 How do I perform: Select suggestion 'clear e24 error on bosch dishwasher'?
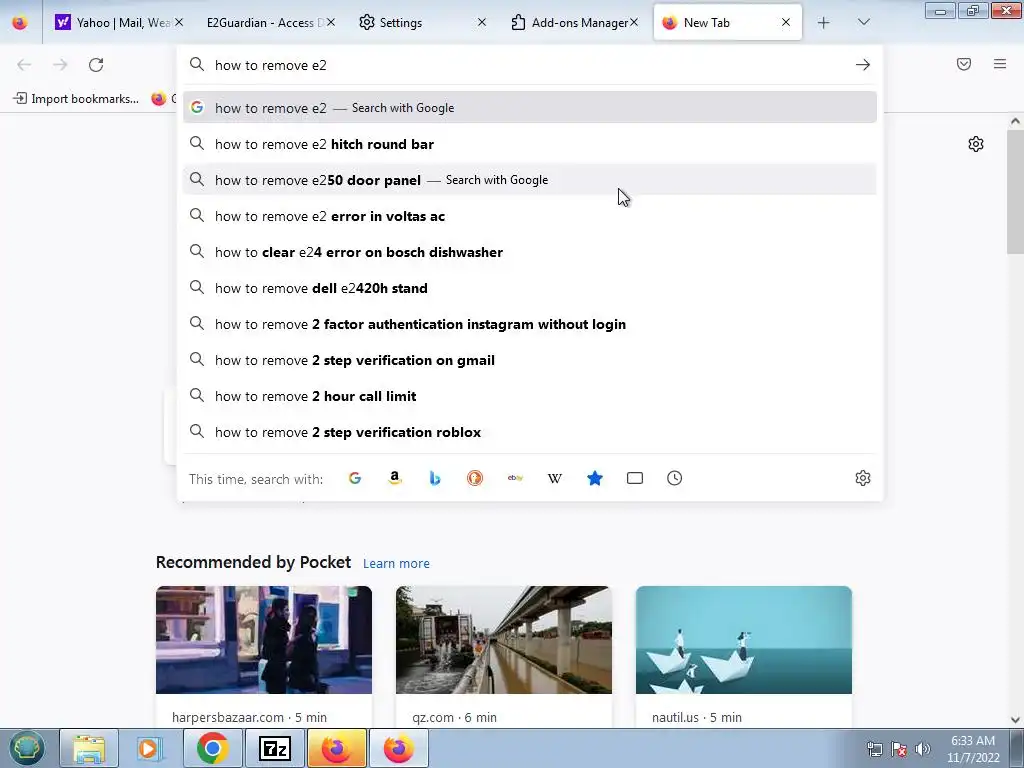point(530,251)
